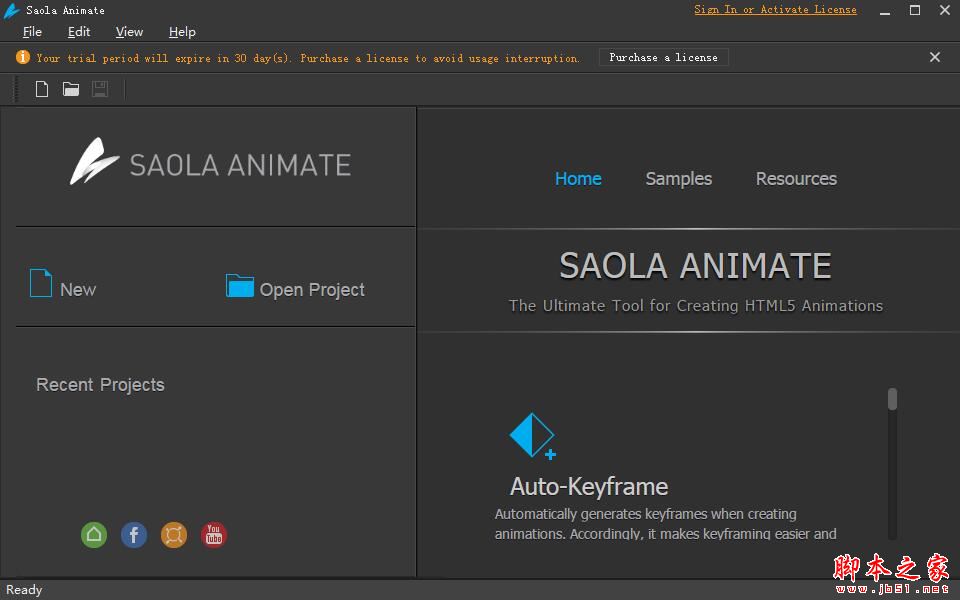Viewport: 960px width, 600px height.
Task: Click the Auto-Keyframe diamond icon
Action: click(x=532, y=436)
